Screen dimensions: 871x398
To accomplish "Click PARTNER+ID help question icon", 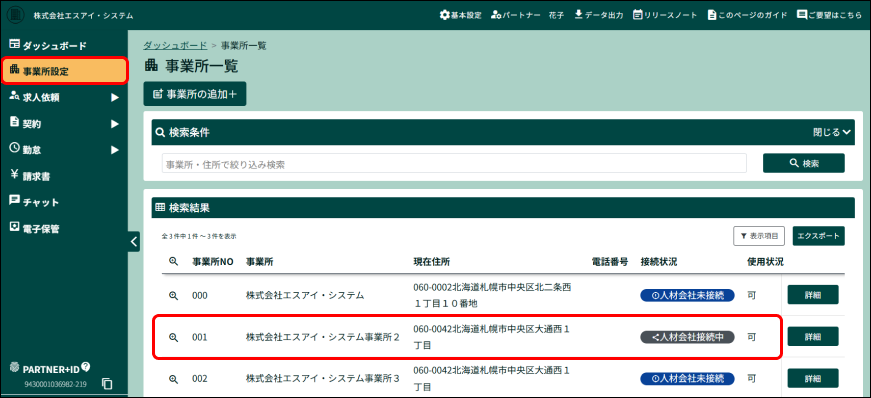I will (86, 366).
